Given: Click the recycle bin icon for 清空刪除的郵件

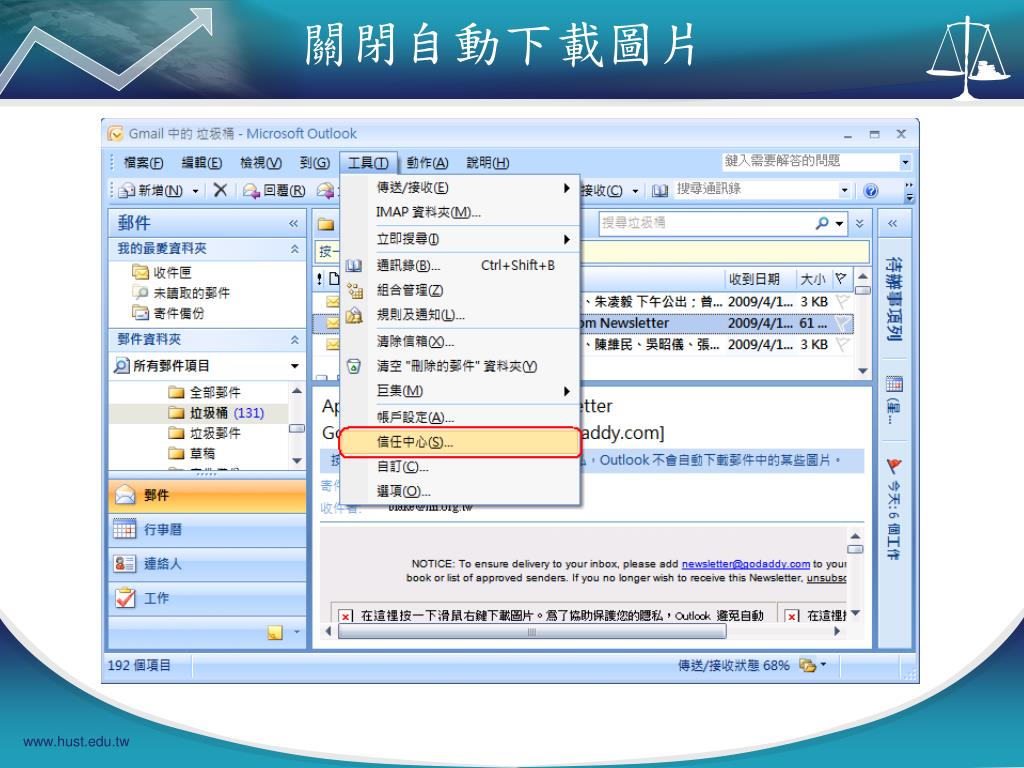Looking at the screenshot, I should tap(353, 366).
